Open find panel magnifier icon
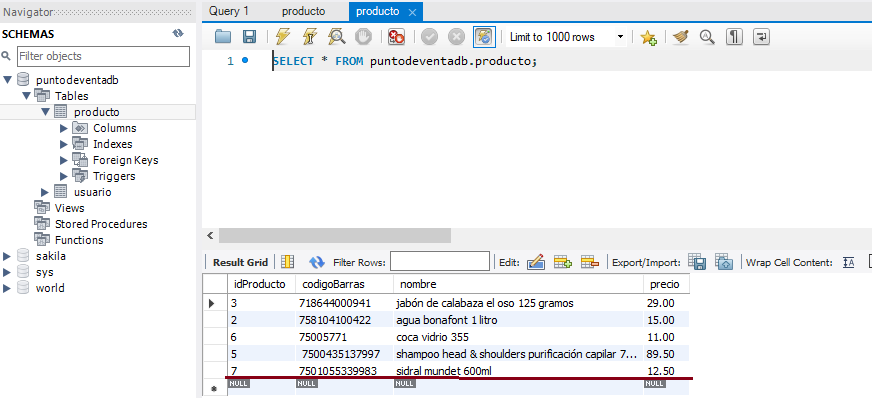The height and width of the screenshot is (398, 872). point(707,37)
